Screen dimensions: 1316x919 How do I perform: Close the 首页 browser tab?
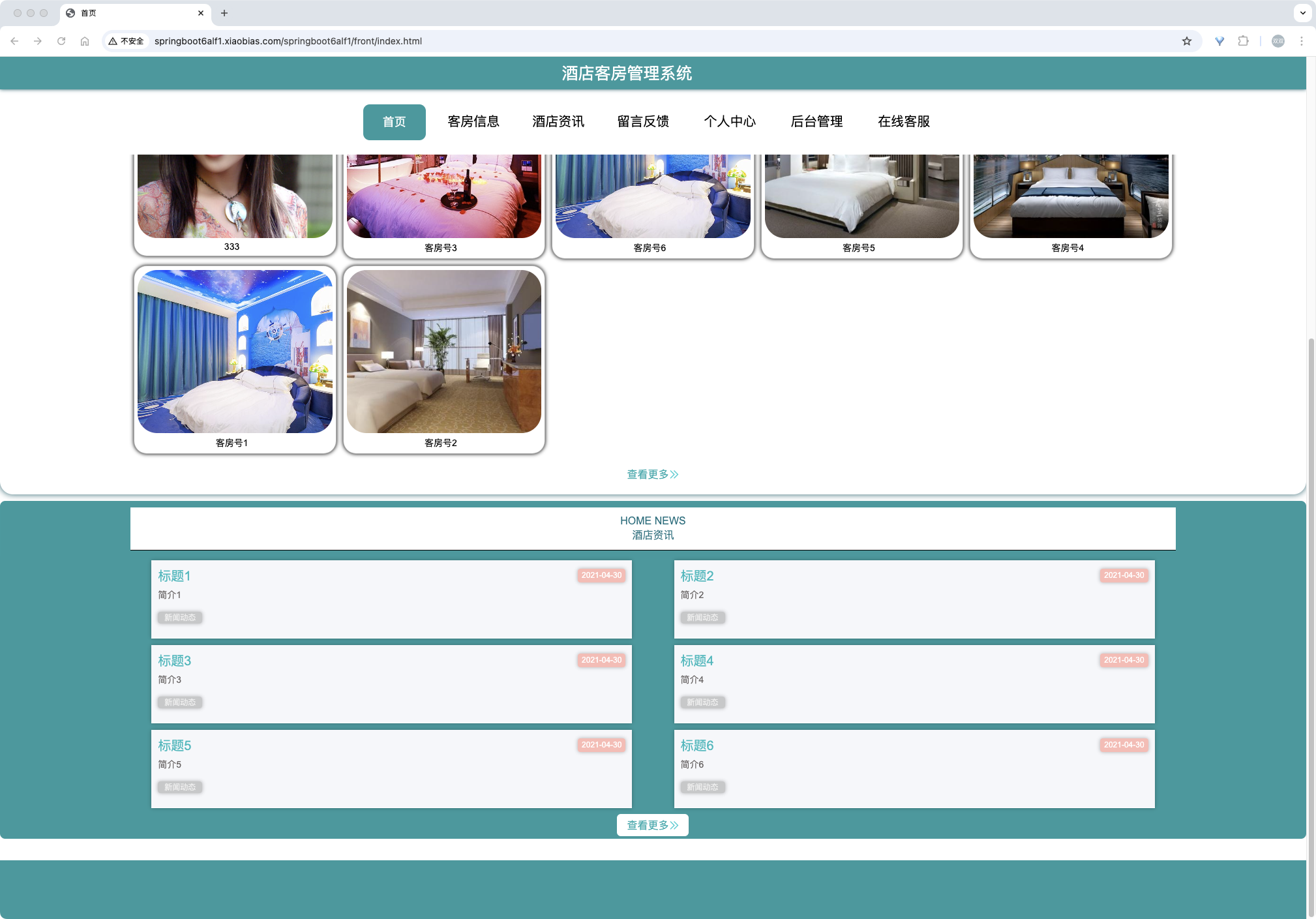coord(201,13)
